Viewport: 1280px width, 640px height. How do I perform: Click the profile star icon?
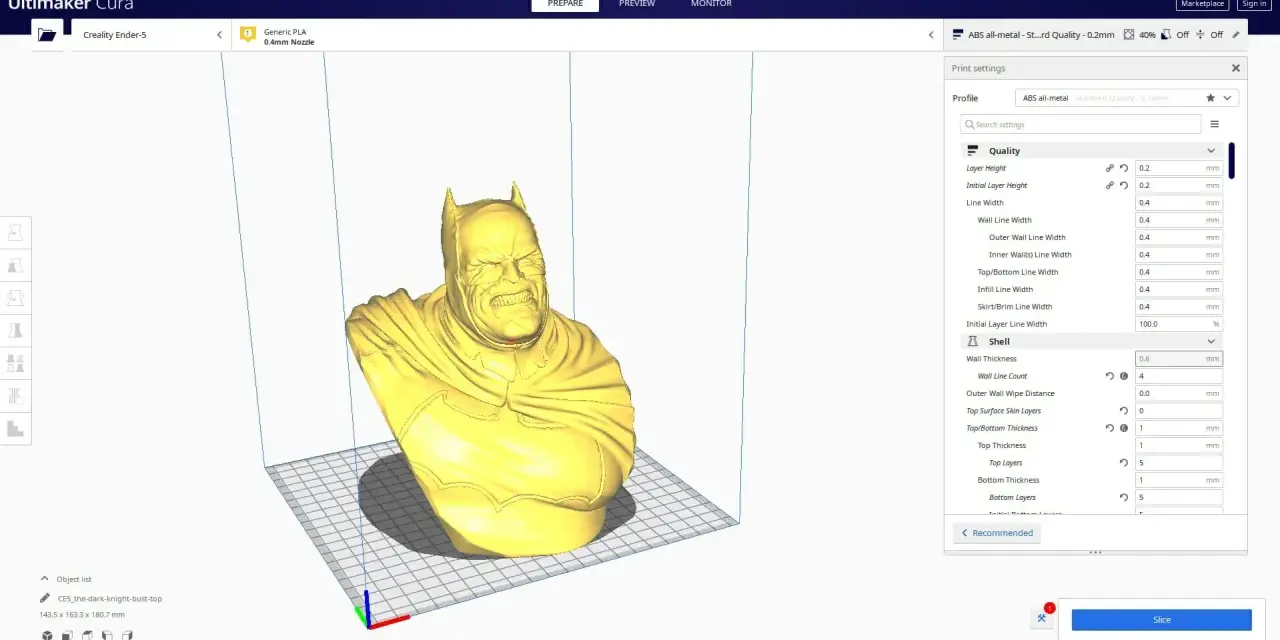coord(1211,98)
